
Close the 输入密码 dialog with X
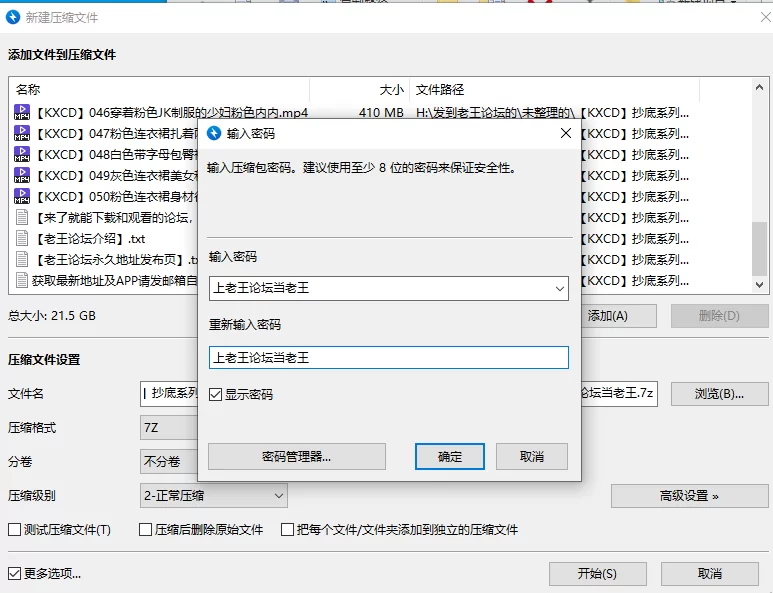[566, 133]
